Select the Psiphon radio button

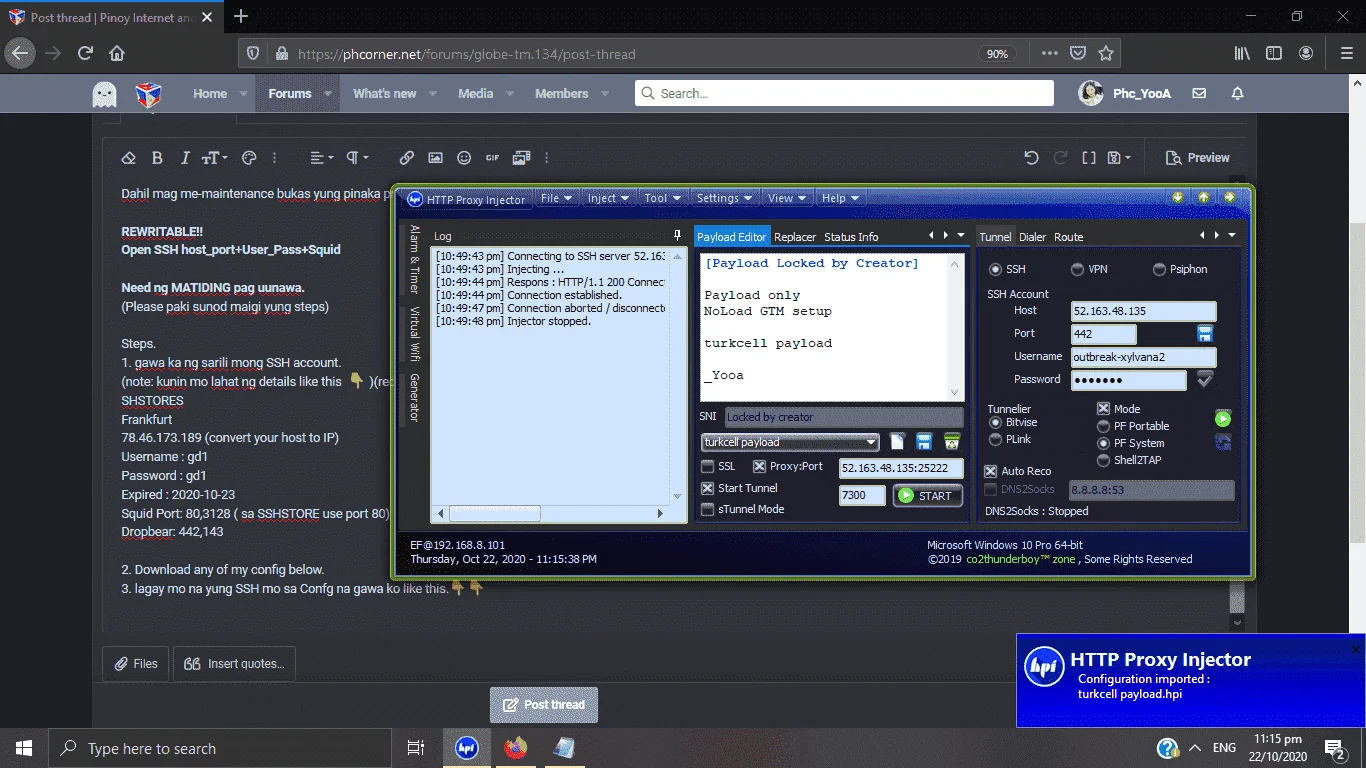[x=1159, y=270]
